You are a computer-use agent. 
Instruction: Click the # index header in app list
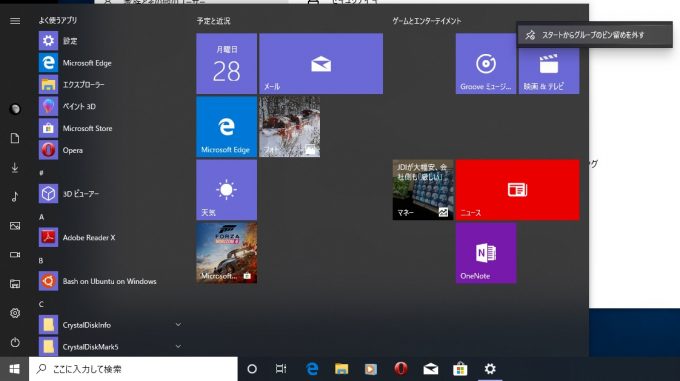(x=41, y=173)
